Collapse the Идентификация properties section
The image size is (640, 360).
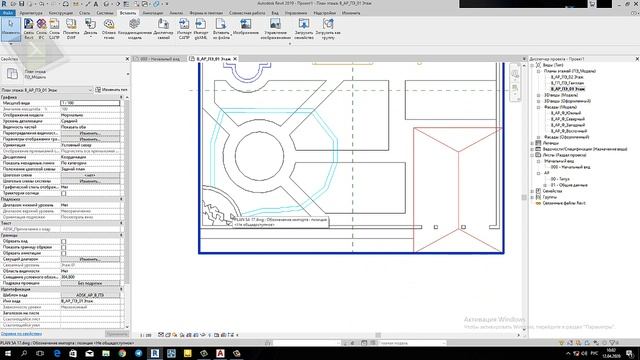(x=121, y=289)
